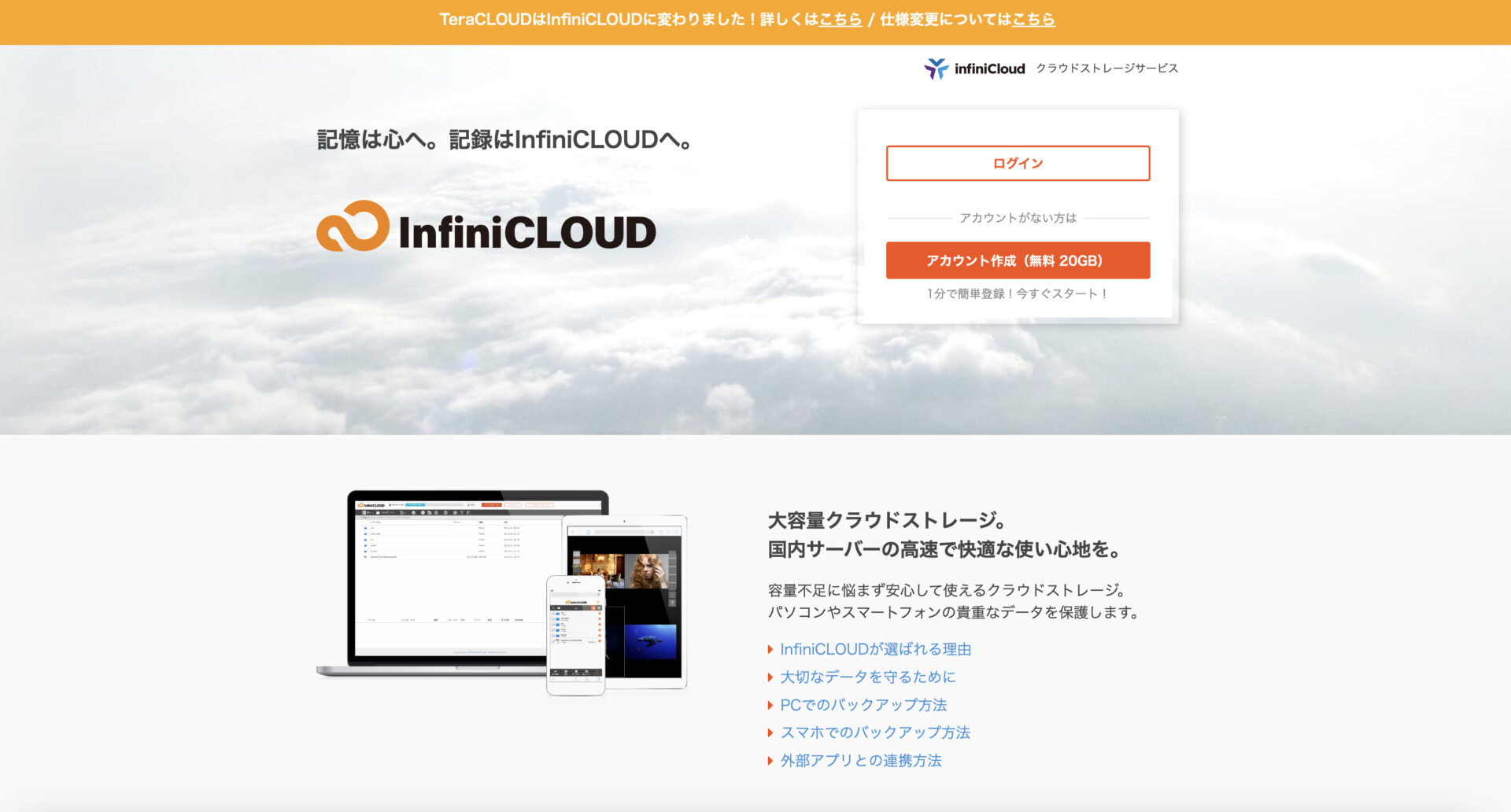
Task: Click 容量不足に悩まず安心して paragraph line
Action: tap(948, 590)
